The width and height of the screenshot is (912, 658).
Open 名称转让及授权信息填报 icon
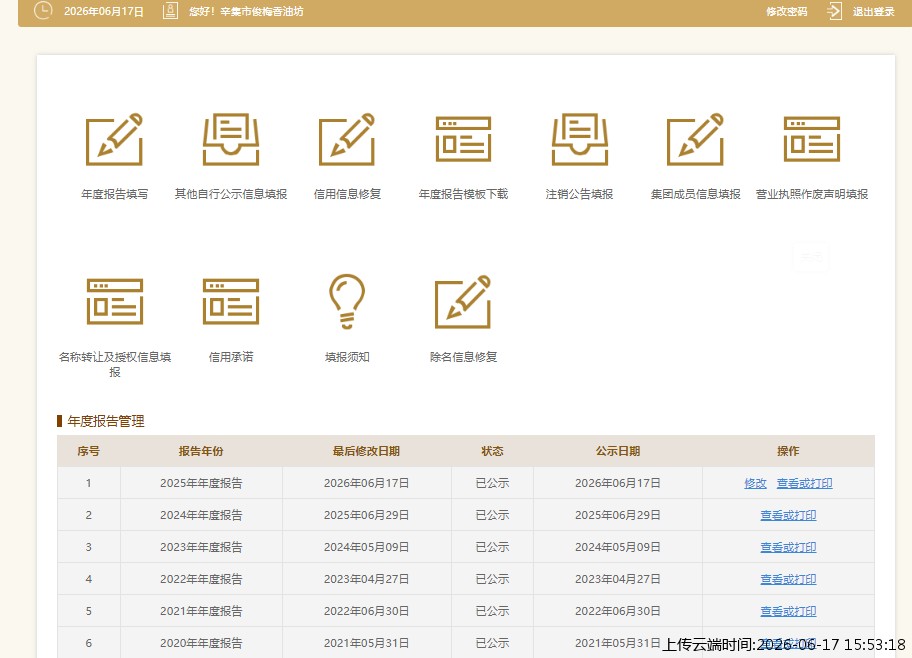tap(115, 301)
